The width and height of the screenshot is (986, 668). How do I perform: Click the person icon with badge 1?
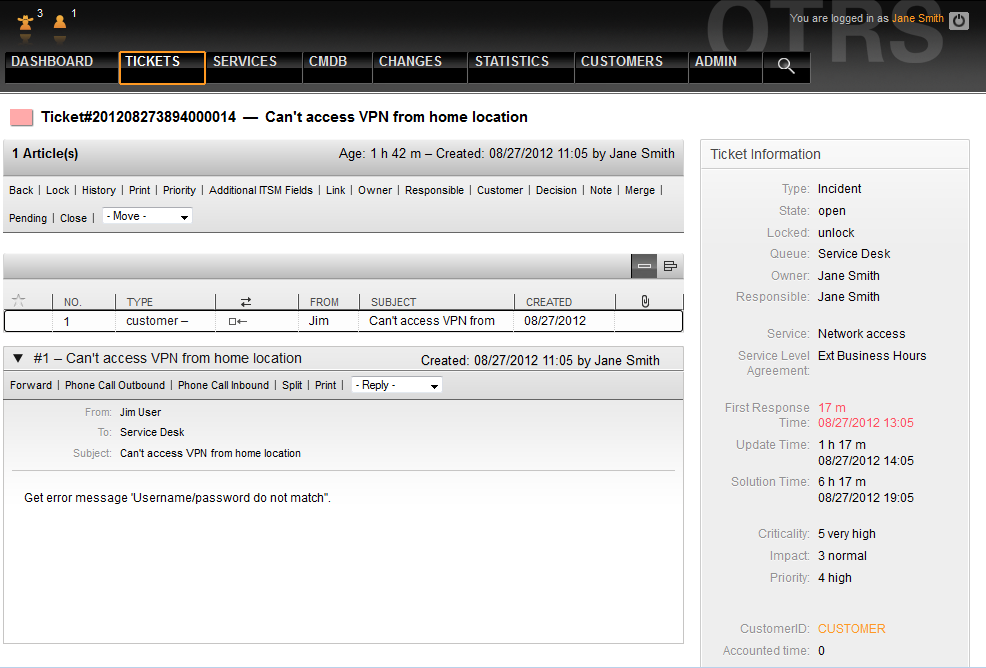pos(60,22)
